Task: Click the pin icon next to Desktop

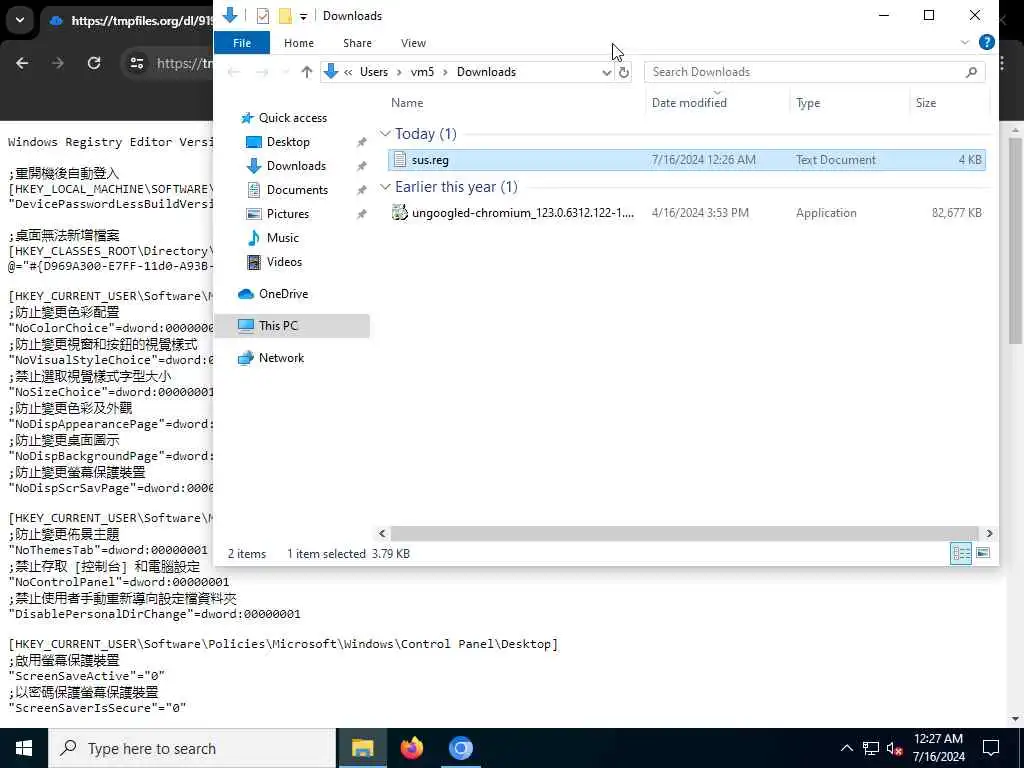Action: coord(361,142)
